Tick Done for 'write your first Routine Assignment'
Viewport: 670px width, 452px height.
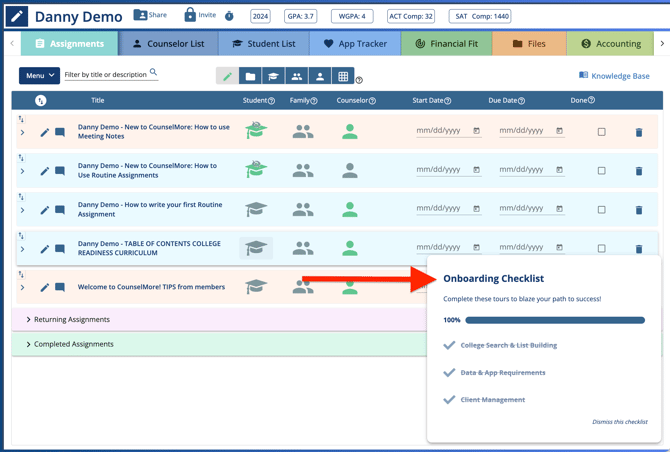pyautogui.click(x=601, y=210)
